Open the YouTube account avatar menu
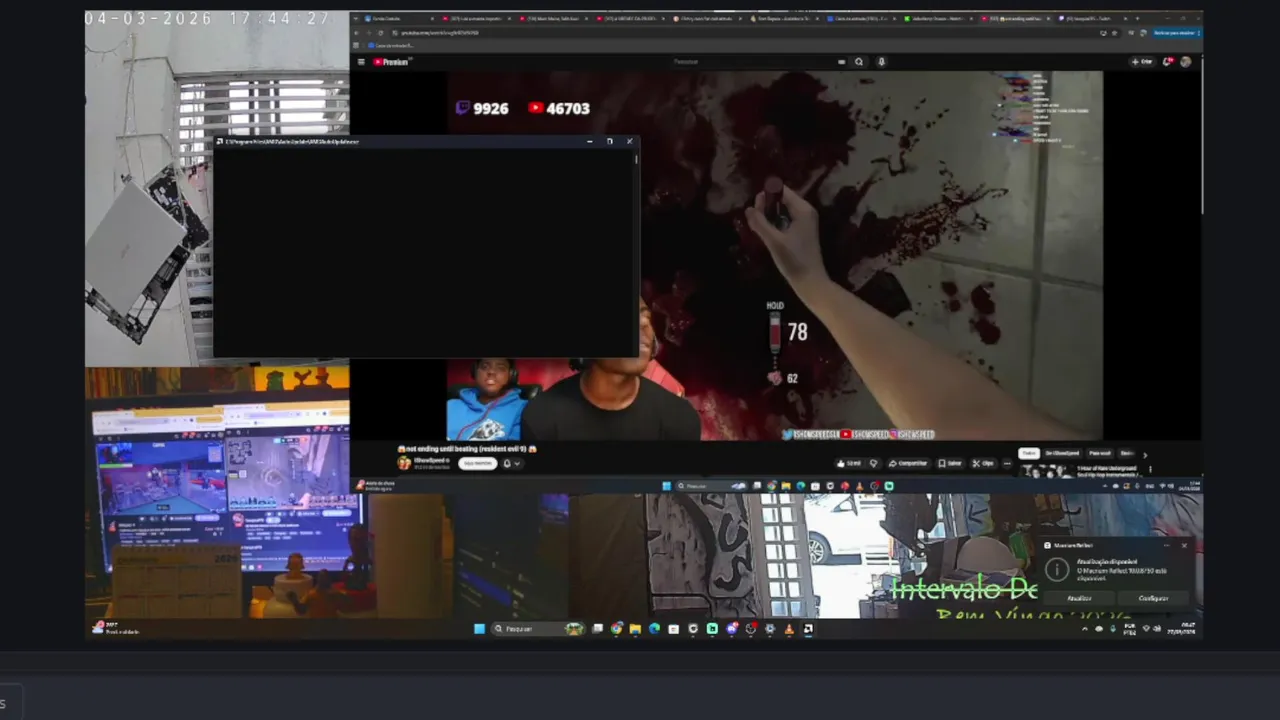Viewport: 1280px width, 720px height. (1185, 61)
